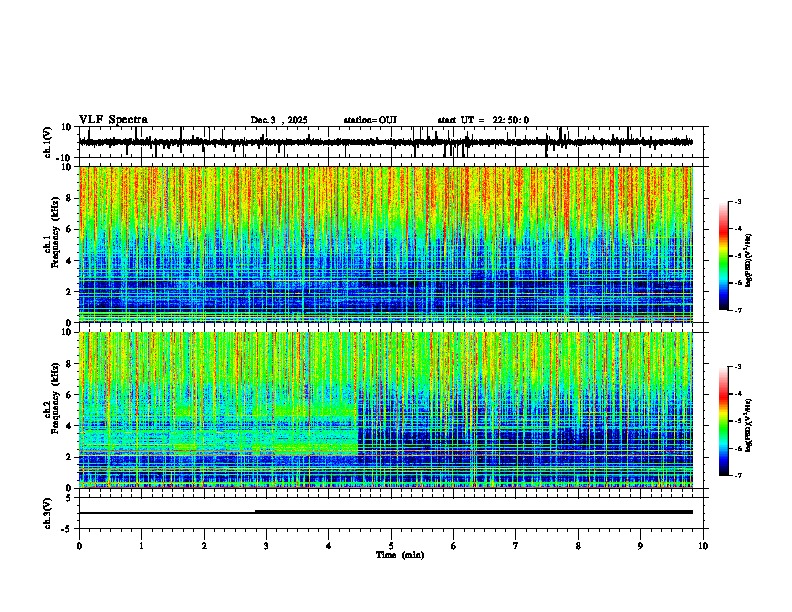Image resolution: width=792 pixels, height=612 pixels.
Task: Click time axis tick label '3'
Action: click(266, 545)
